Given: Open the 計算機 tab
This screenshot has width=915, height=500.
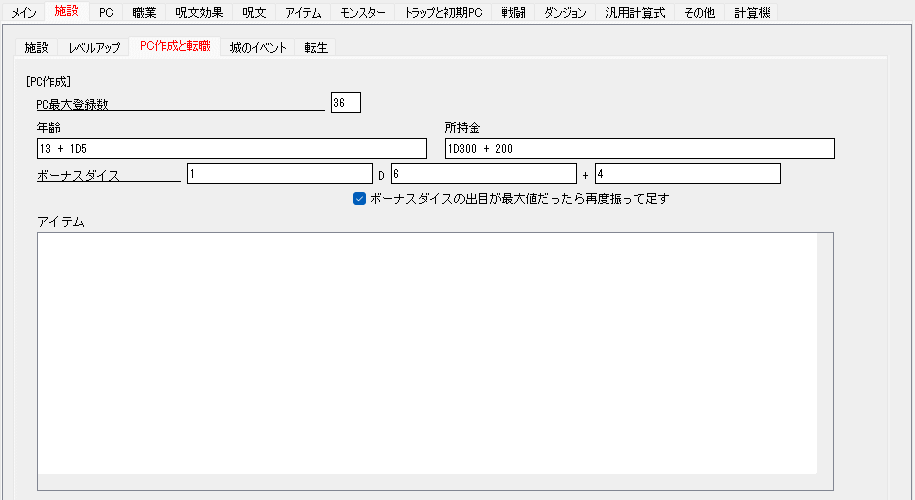Looking at the screenshot, I should 752,13.
